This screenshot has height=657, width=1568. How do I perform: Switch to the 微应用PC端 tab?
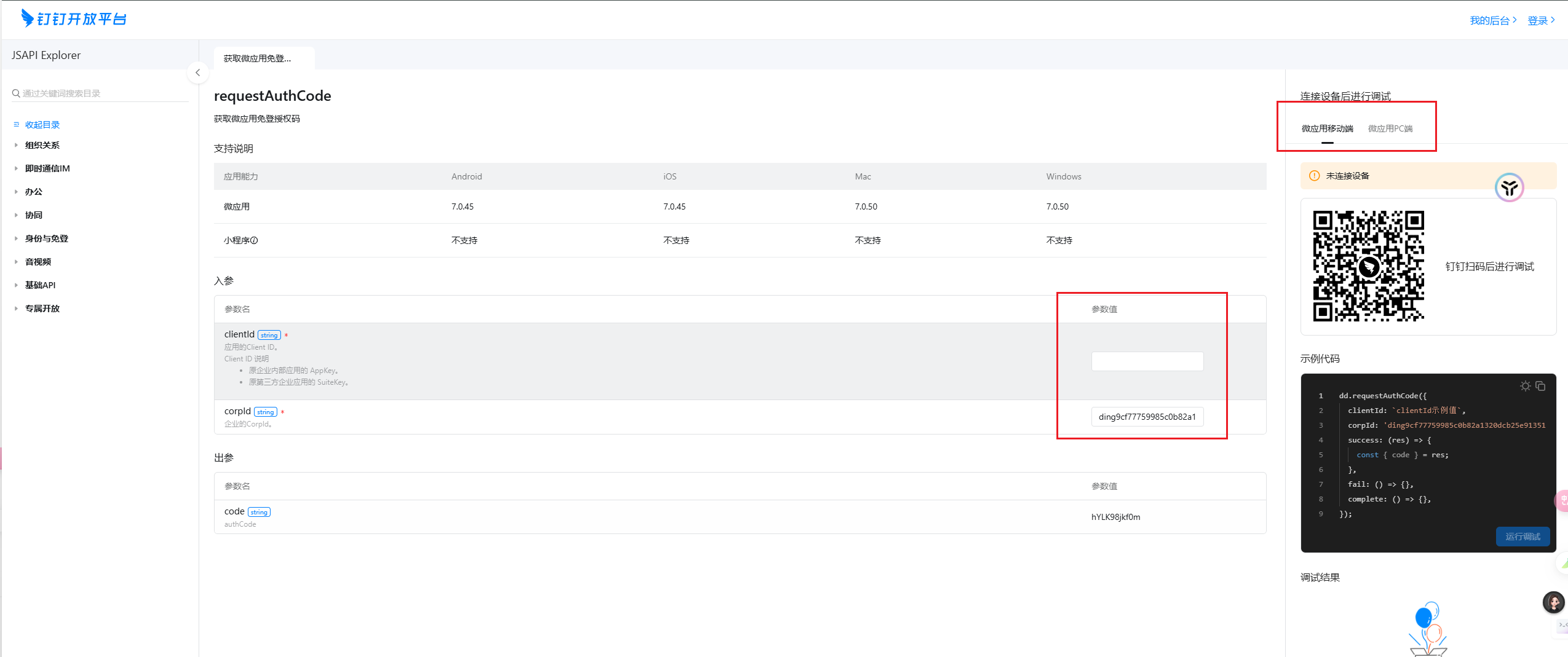coord(1390,128)
